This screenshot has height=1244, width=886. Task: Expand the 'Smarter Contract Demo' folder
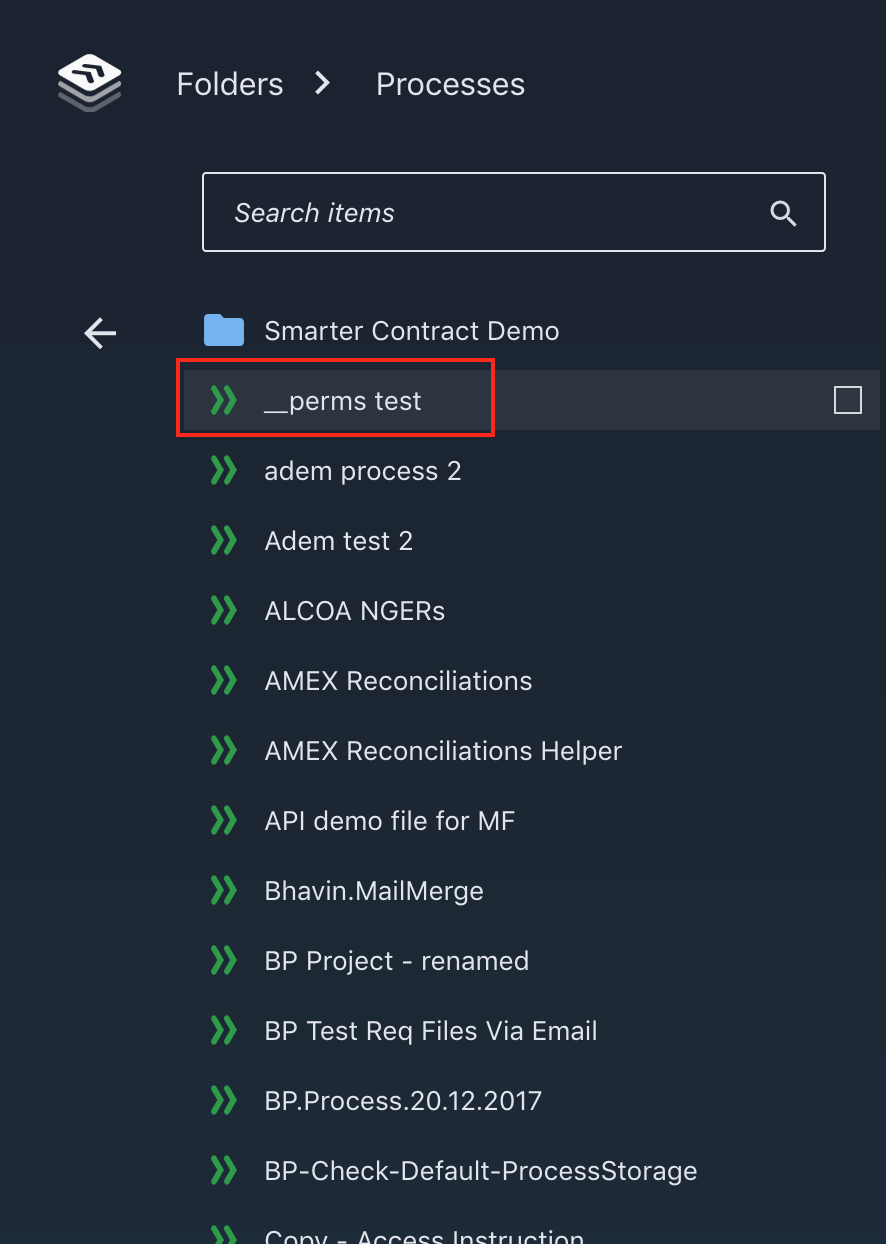411,330
